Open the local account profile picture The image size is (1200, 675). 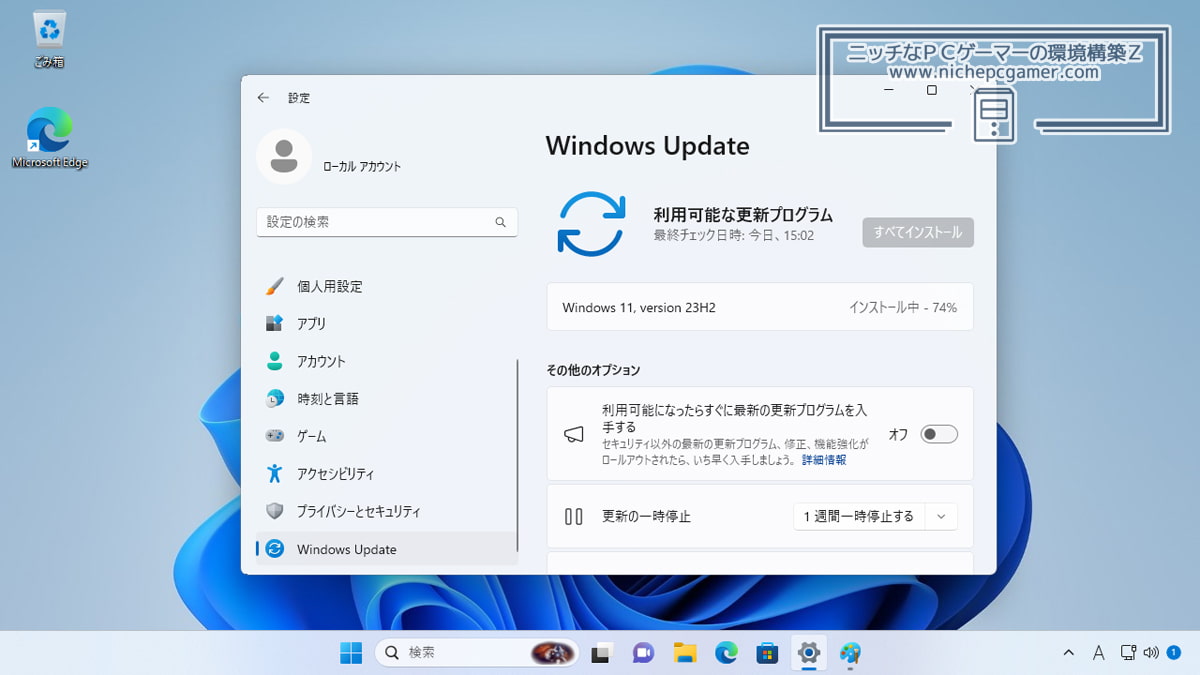click(284, 156)
